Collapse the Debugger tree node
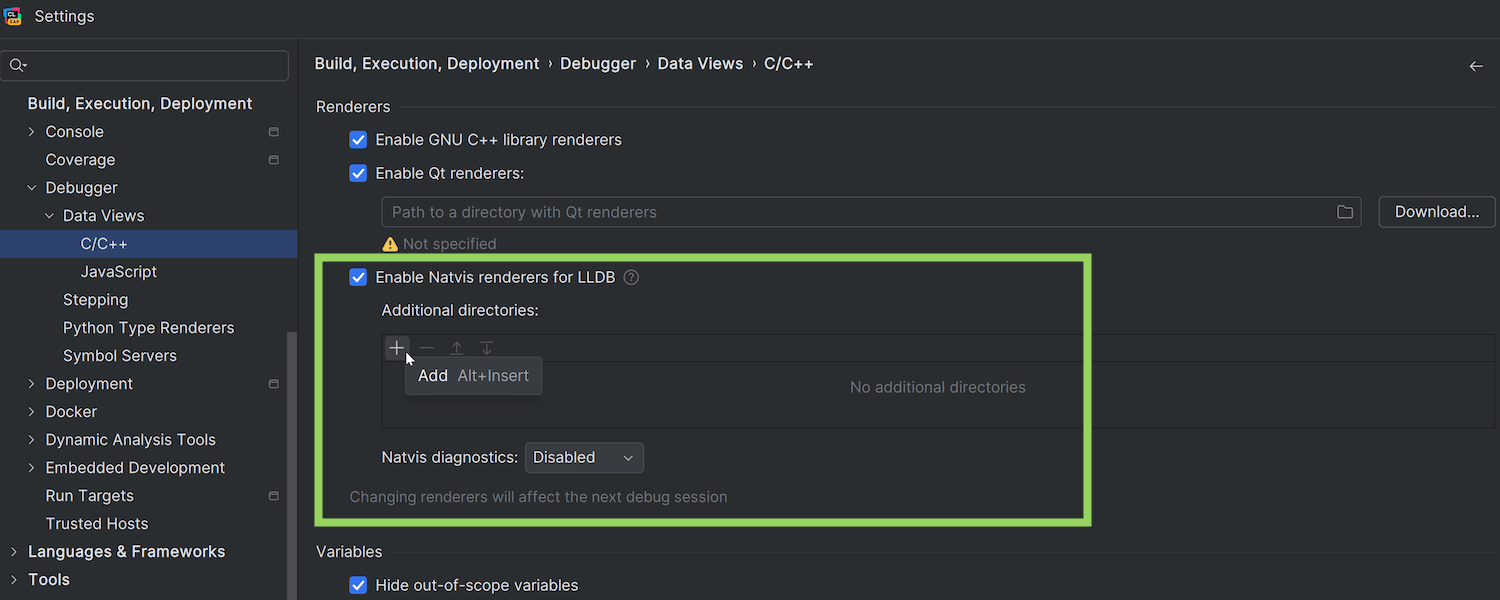This screenshot has height=600, width=1500. pos(32,188)
